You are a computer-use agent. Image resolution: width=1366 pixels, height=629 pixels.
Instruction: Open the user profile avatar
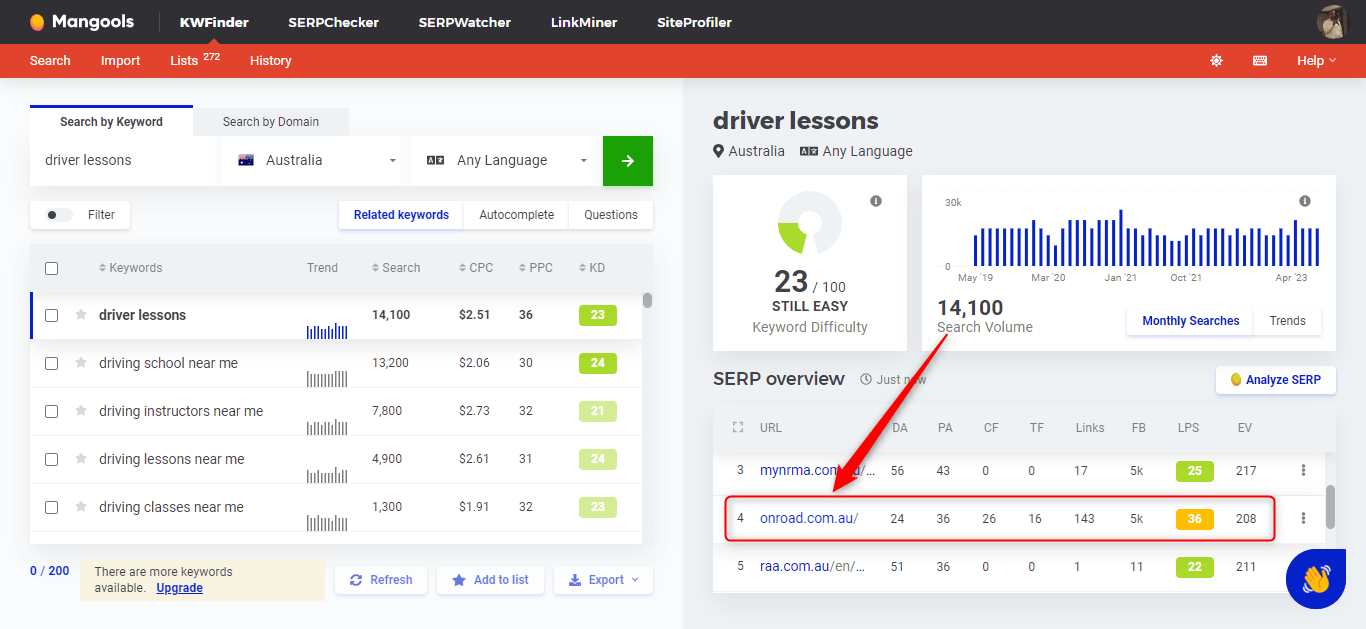coord(1333,22)
